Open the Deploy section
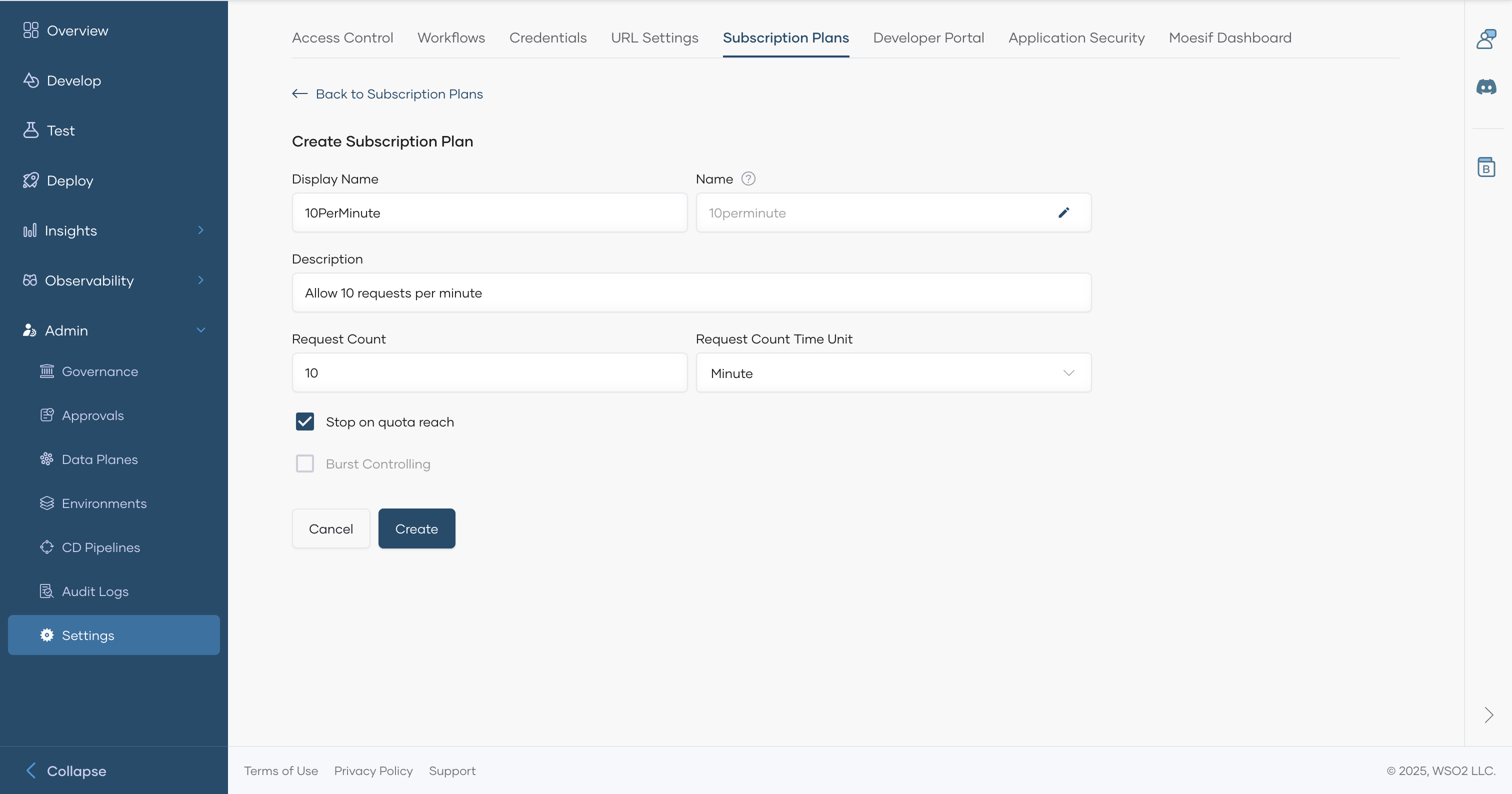The height and width of the screenshot is (794, 1512). (68, 180)
